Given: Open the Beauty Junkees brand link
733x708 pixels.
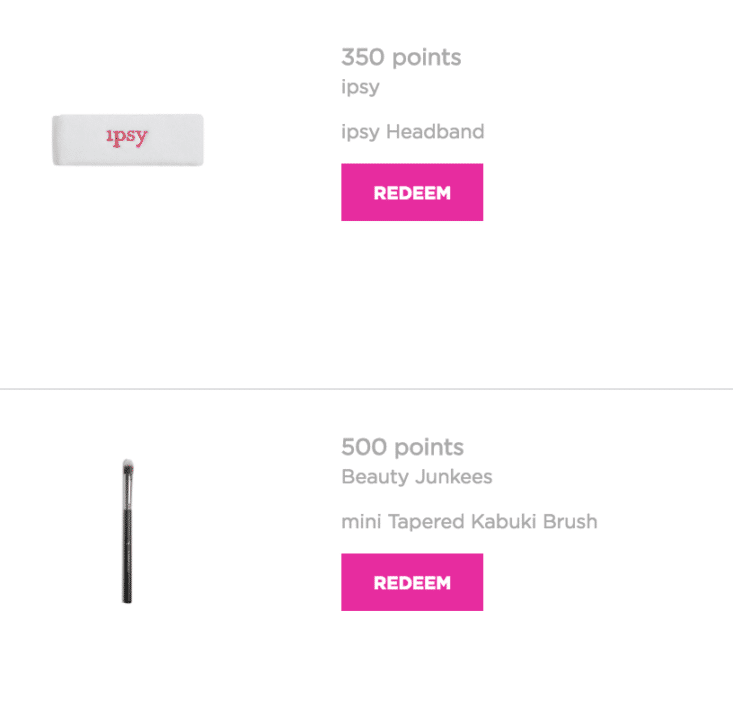Looking at the screenshot, I should pos(417,477).
